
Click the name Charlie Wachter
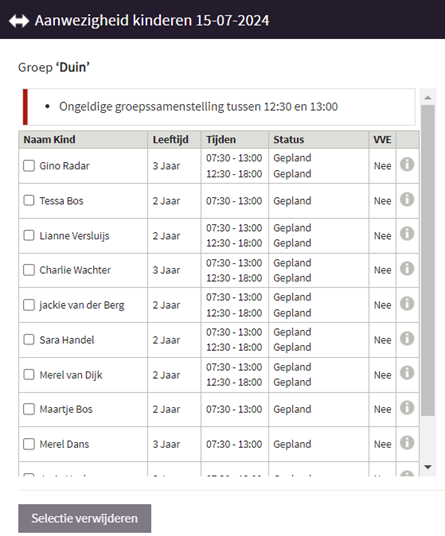click(x=75, y=270)
